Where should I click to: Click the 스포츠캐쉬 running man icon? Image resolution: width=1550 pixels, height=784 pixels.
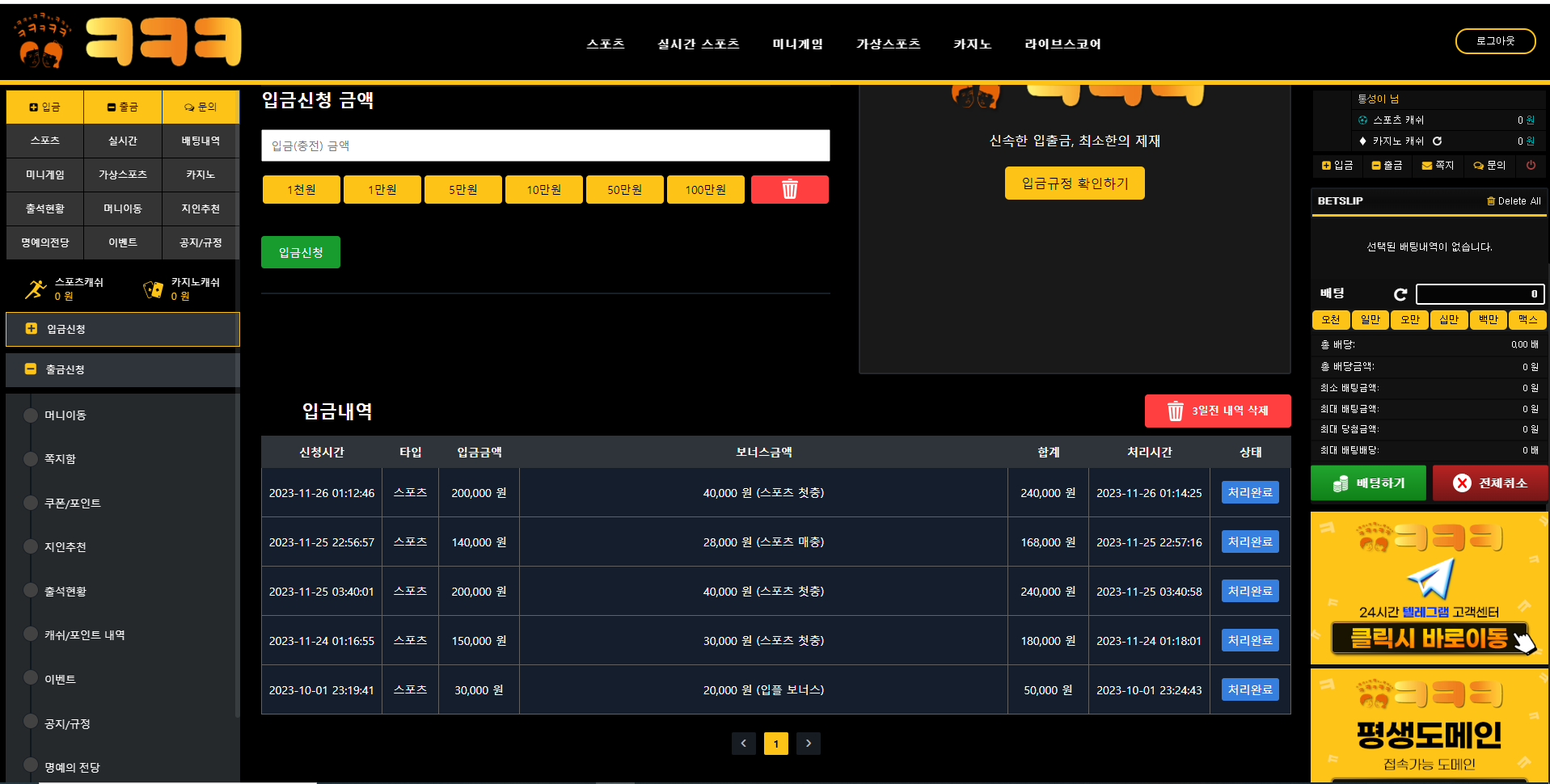(36, 289)
